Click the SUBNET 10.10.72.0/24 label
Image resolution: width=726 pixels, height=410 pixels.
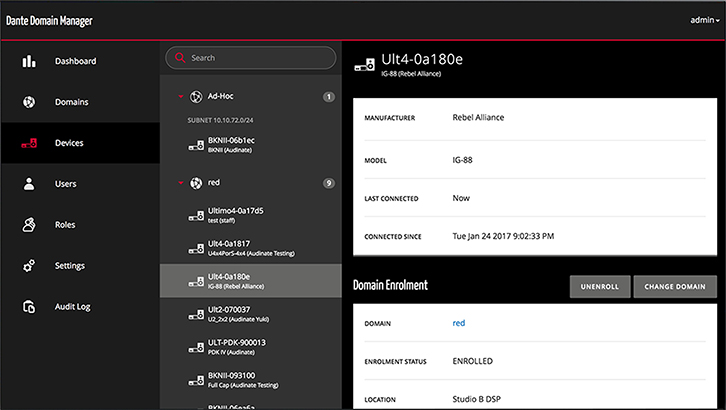220,120
